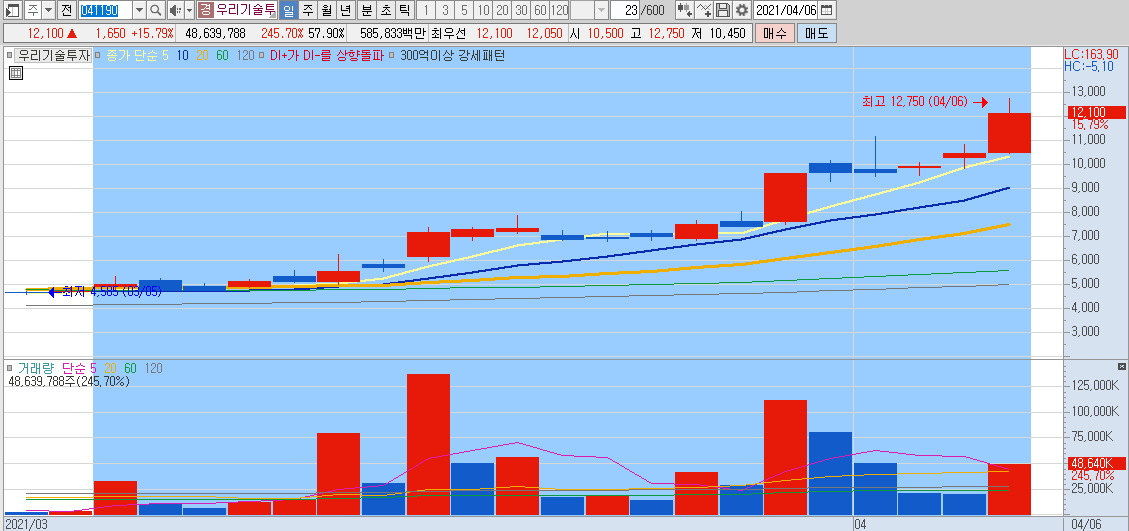1129x531 pixels.
Task: Click the 매수 buy button
Action: (x=775, y=33)
